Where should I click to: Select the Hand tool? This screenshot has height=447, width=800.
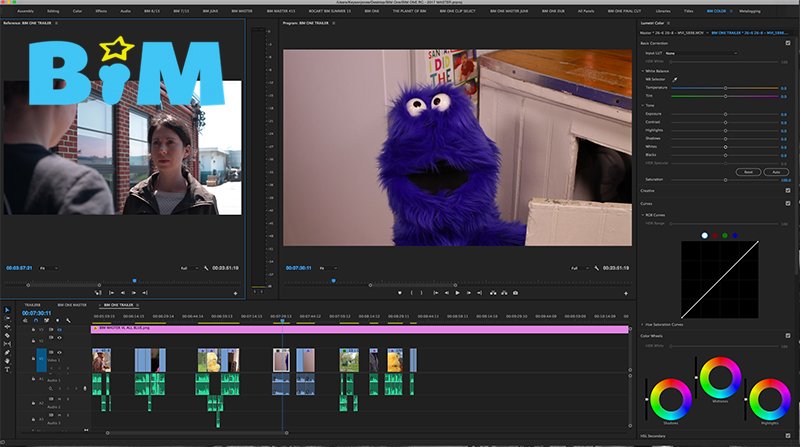(x=7, y=361)
